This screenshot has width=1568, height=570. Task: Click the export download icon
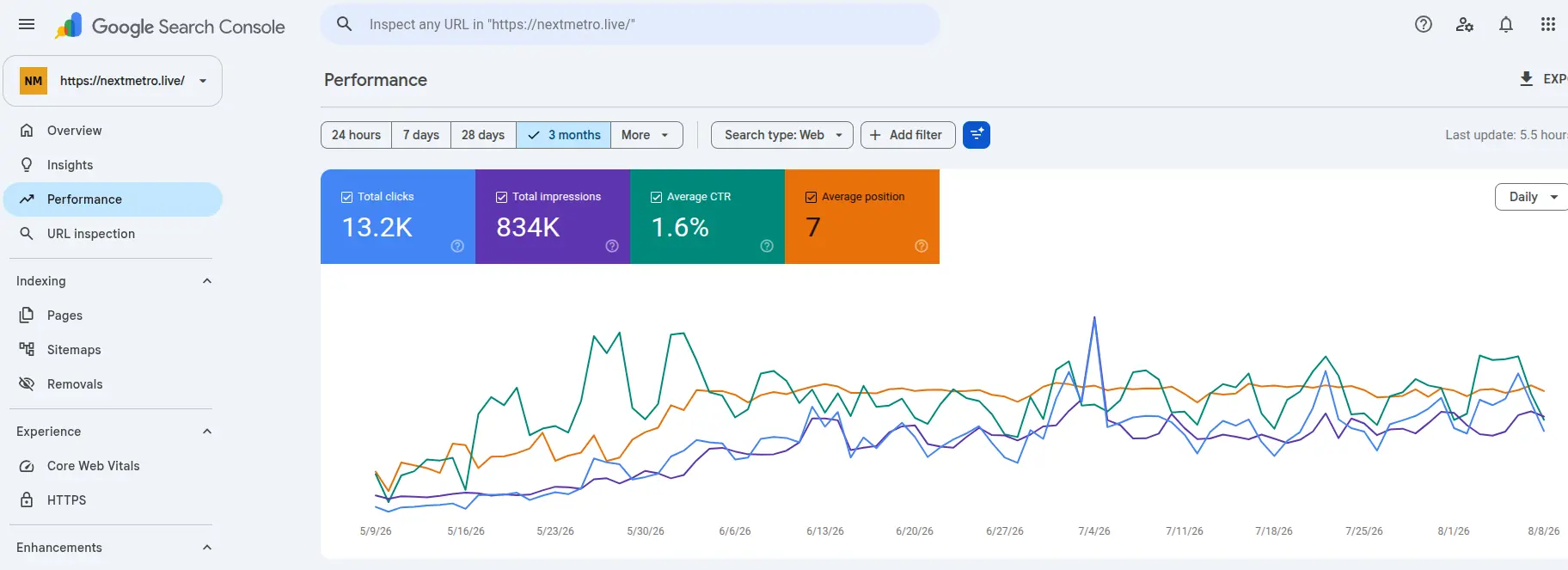(1527, 79)
